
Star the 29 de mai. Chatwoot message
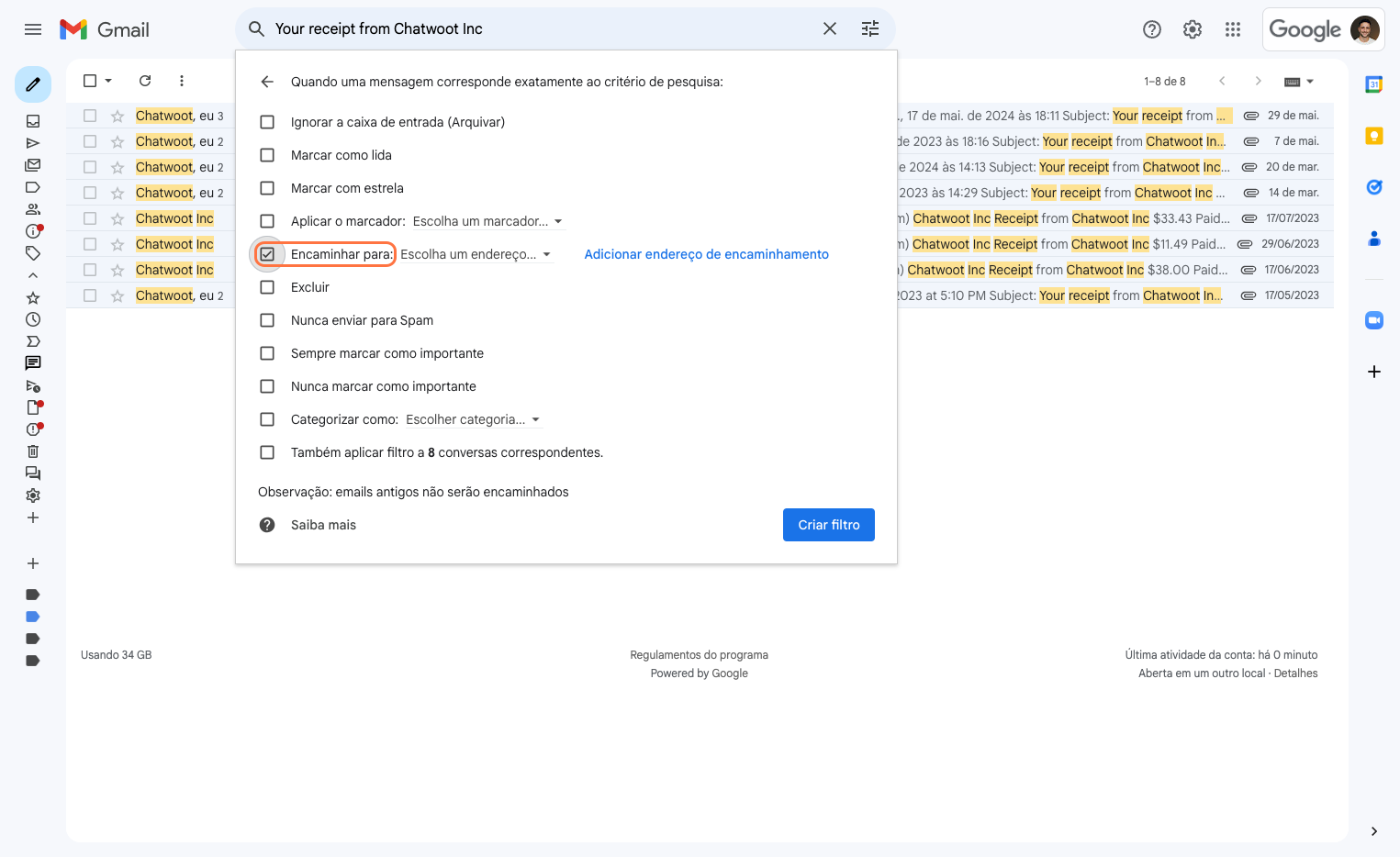tap(118, 116)
